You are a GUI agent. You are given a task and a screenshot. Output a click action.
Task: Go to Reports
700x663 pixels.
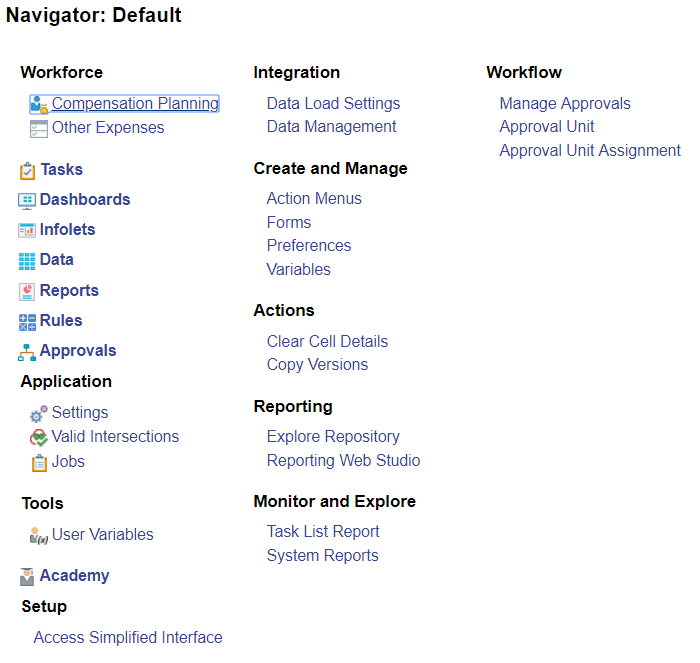[x=69, y=291]
